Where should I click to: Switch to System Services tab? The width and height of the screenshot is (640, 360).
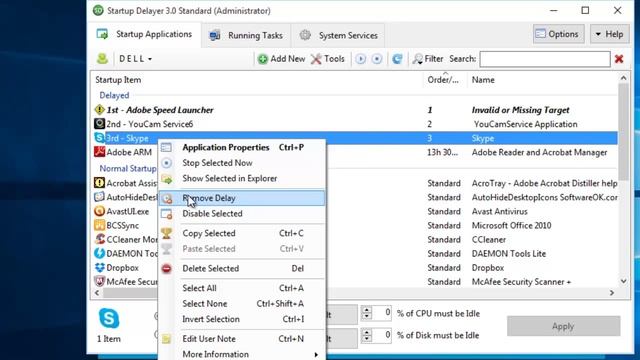338,36
